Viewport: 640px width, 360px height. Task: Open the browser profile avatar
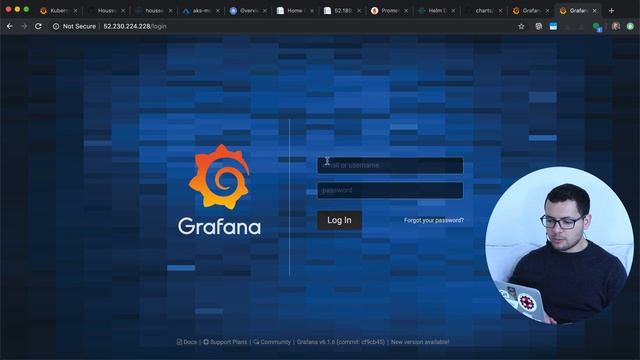(x=616, y=27)
